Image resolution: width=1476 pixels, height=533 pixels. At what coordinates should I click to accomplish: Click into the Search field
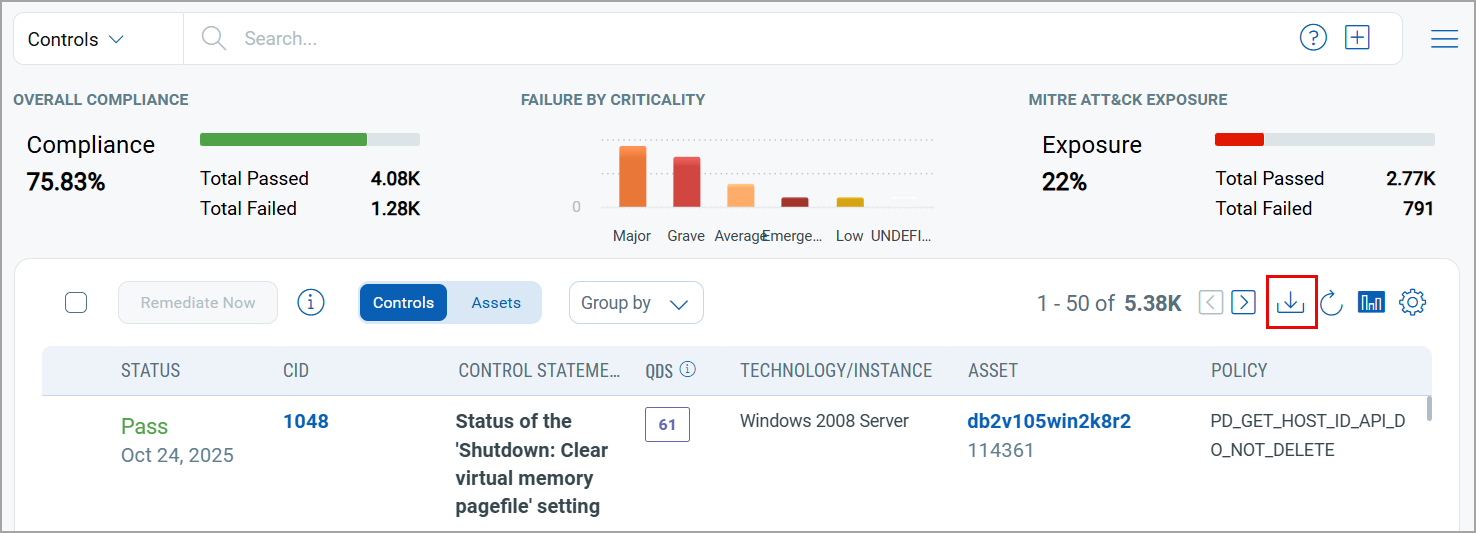click(x=700, y=39)
